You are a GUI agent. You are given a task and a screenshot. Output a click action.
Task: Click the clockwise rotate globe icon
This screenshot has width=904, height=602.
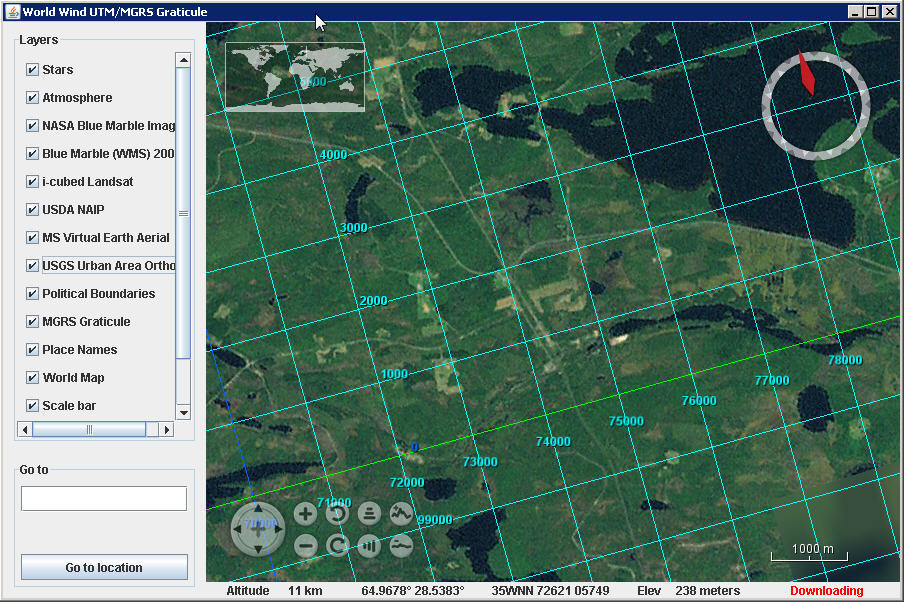click(x=337, y=543)
